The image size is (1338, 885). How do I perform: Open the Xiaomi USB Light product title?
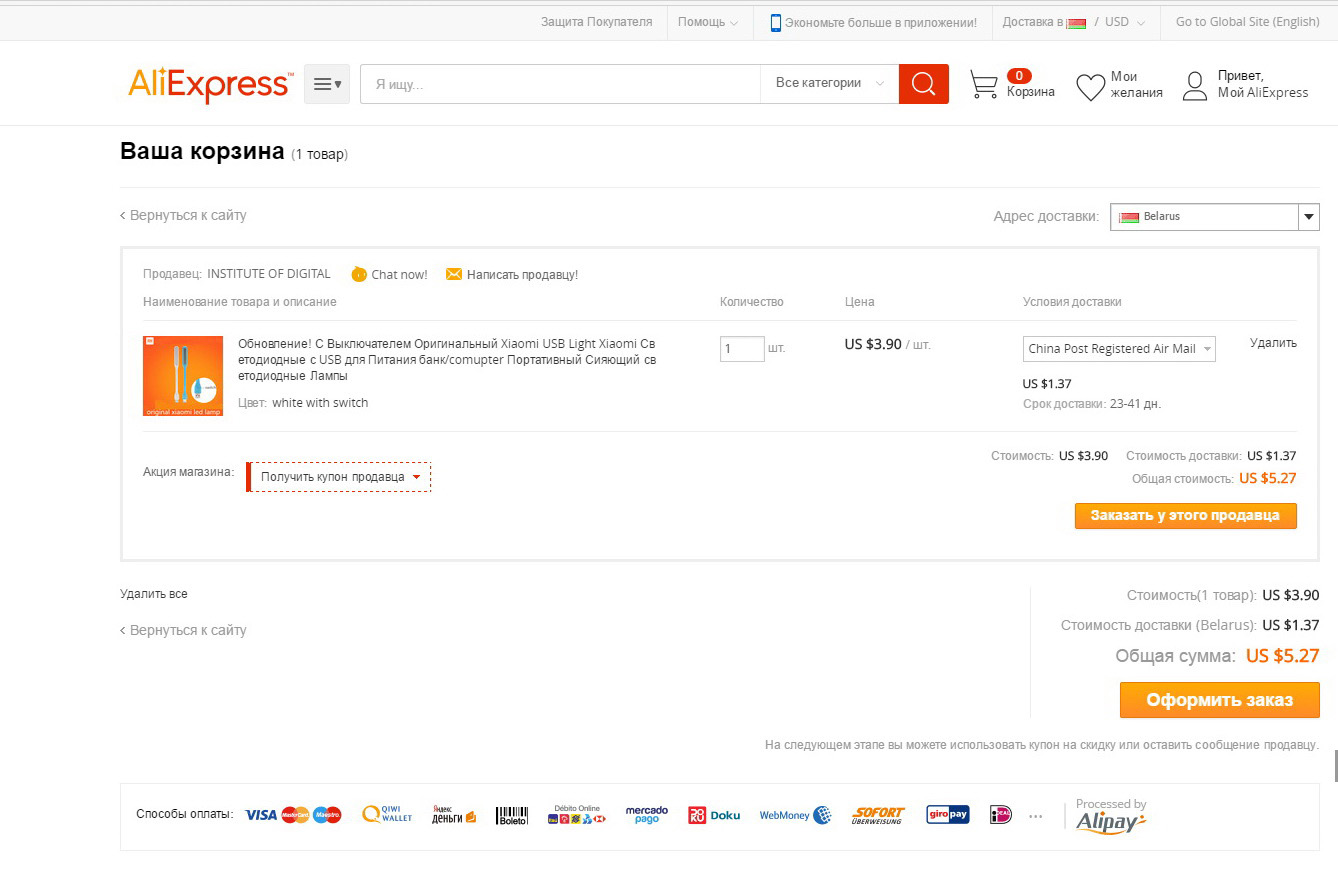tap(447, 359)
